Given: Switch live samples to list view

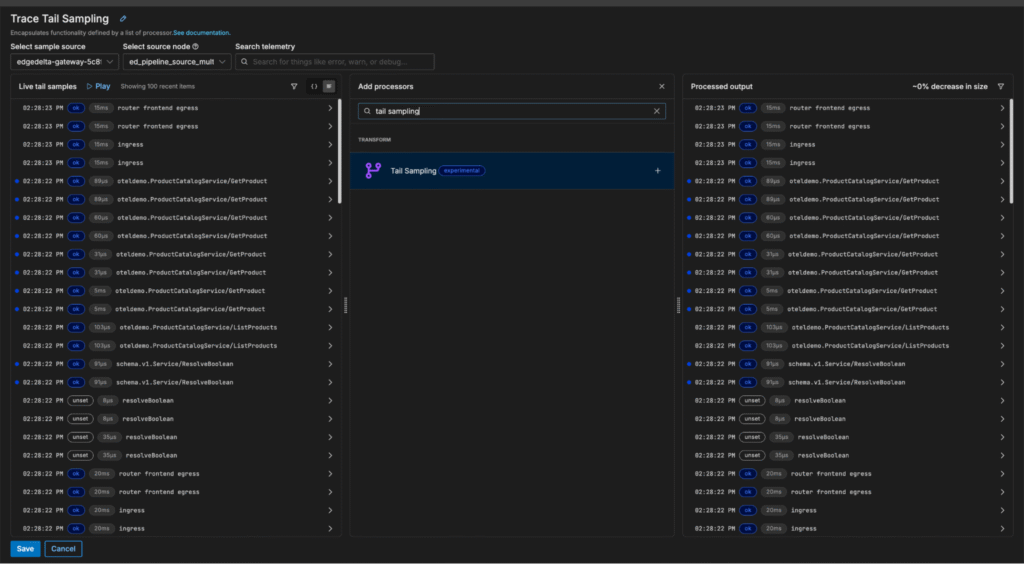Looking at the screenshot, I should [328, 87].
